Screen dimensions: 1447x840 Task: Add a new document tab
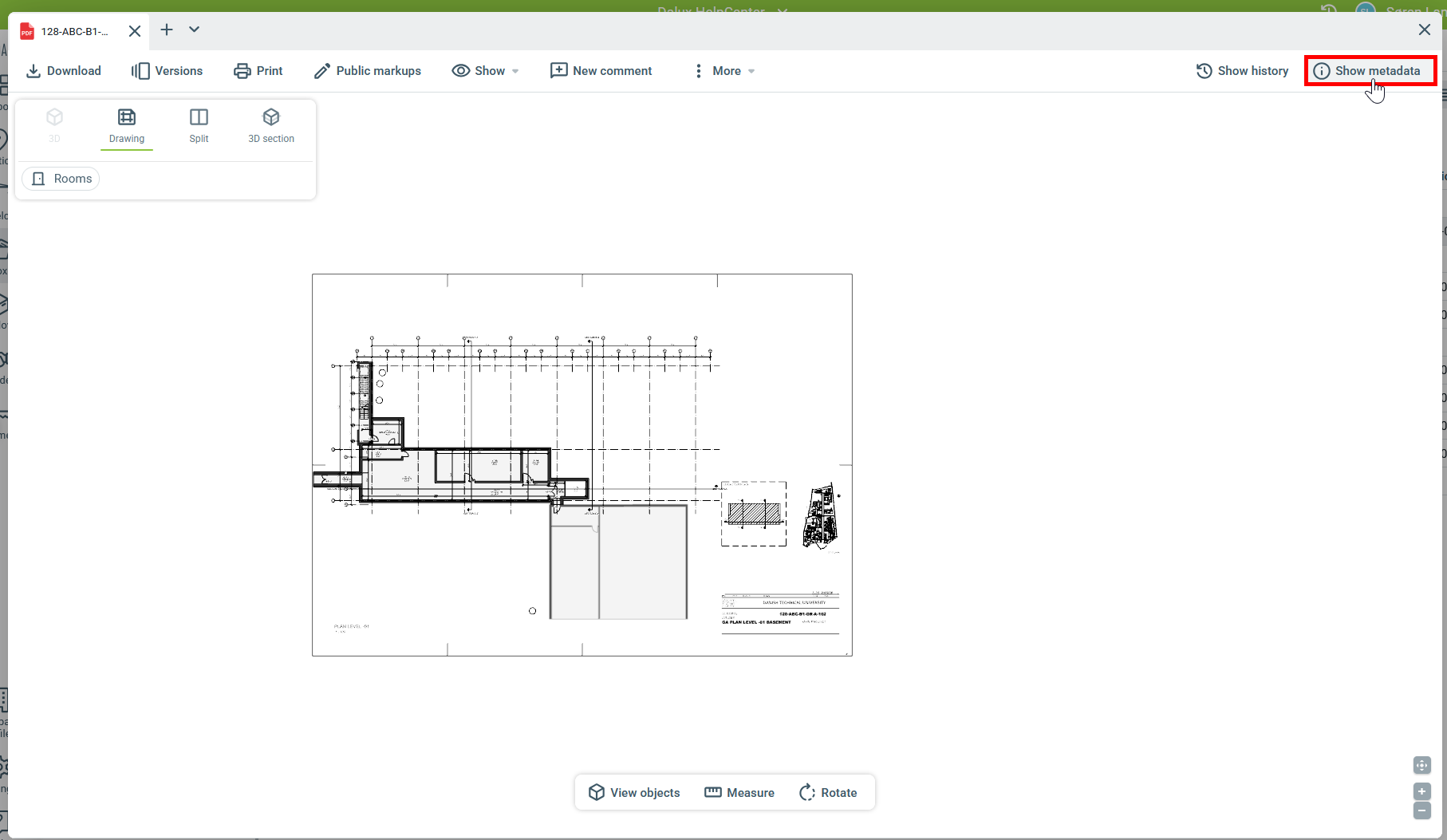point(166,30)
